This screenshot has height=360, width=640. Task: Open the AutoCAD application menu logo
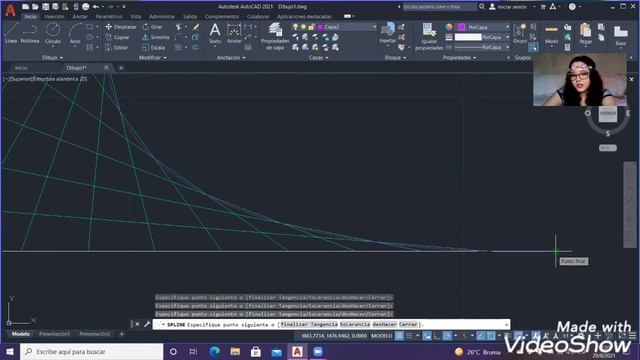pos(11,10)
